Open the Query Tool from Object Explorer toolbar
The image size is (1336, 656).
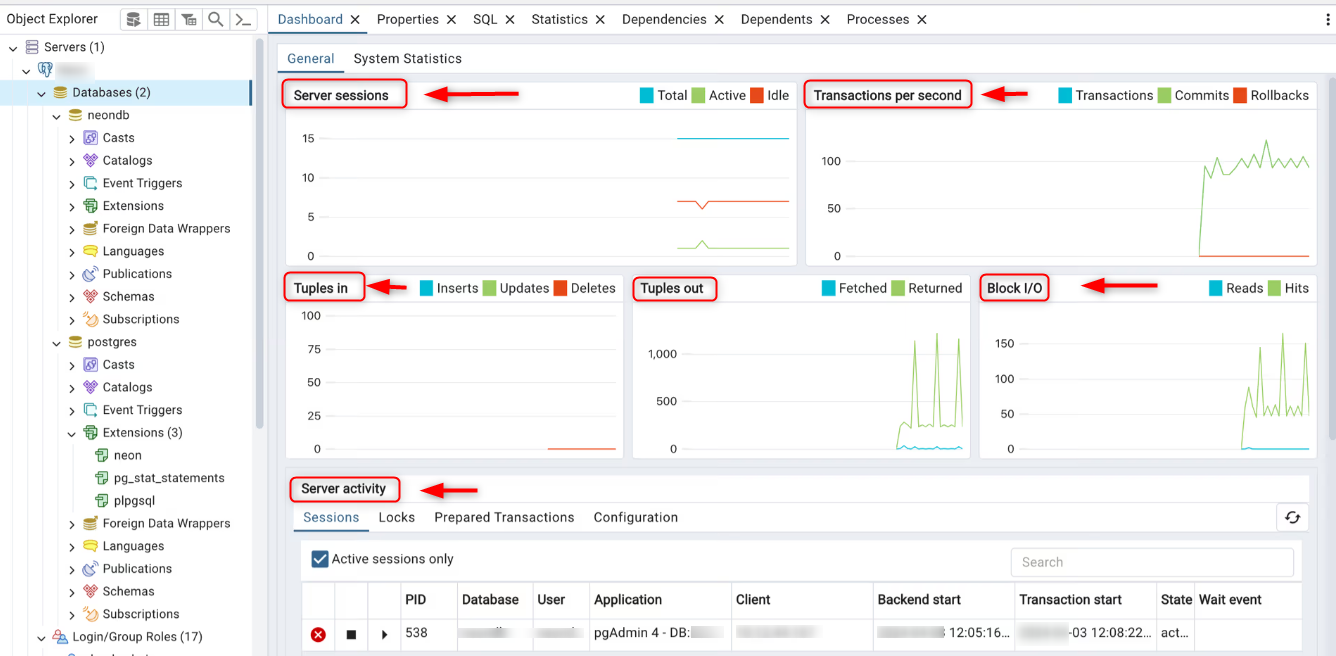pyautogui.click(x=133, y=20)
